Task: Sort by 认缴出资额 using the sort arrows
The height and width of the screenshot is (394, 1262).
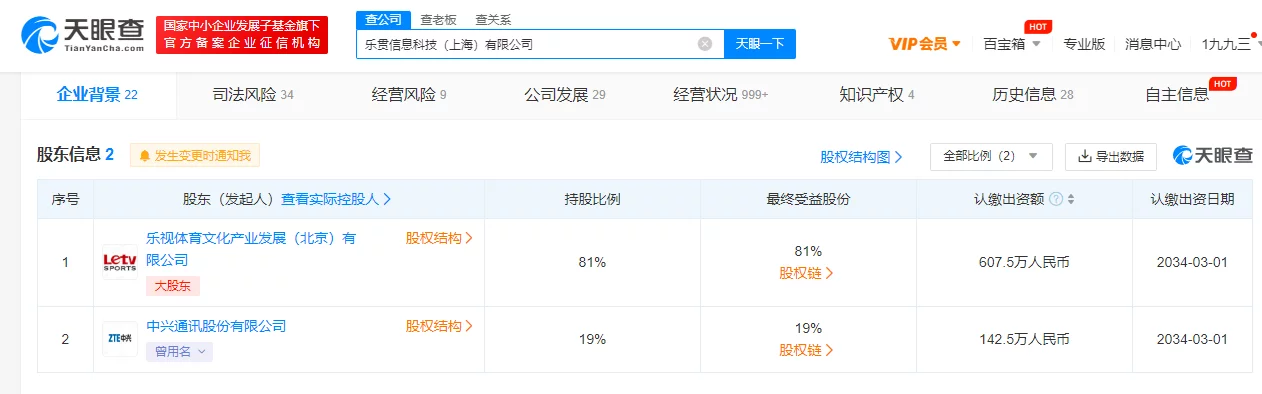Action: click(1071, 199)
